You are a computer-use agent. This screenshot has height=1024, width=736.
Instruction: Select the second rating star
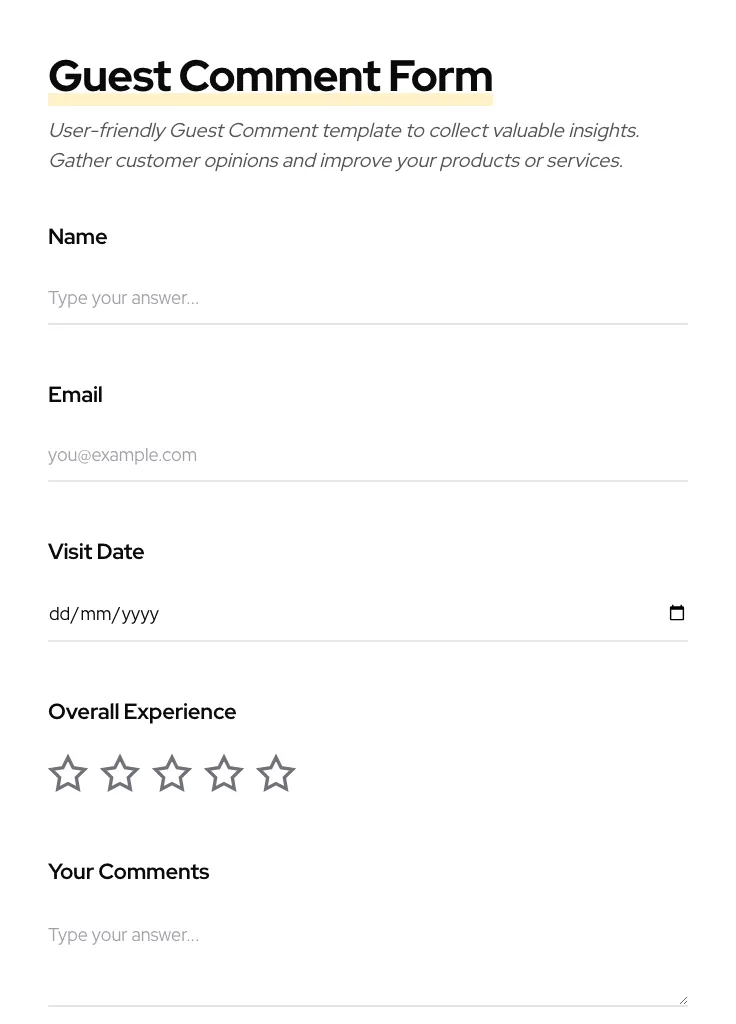coord(120,774)
